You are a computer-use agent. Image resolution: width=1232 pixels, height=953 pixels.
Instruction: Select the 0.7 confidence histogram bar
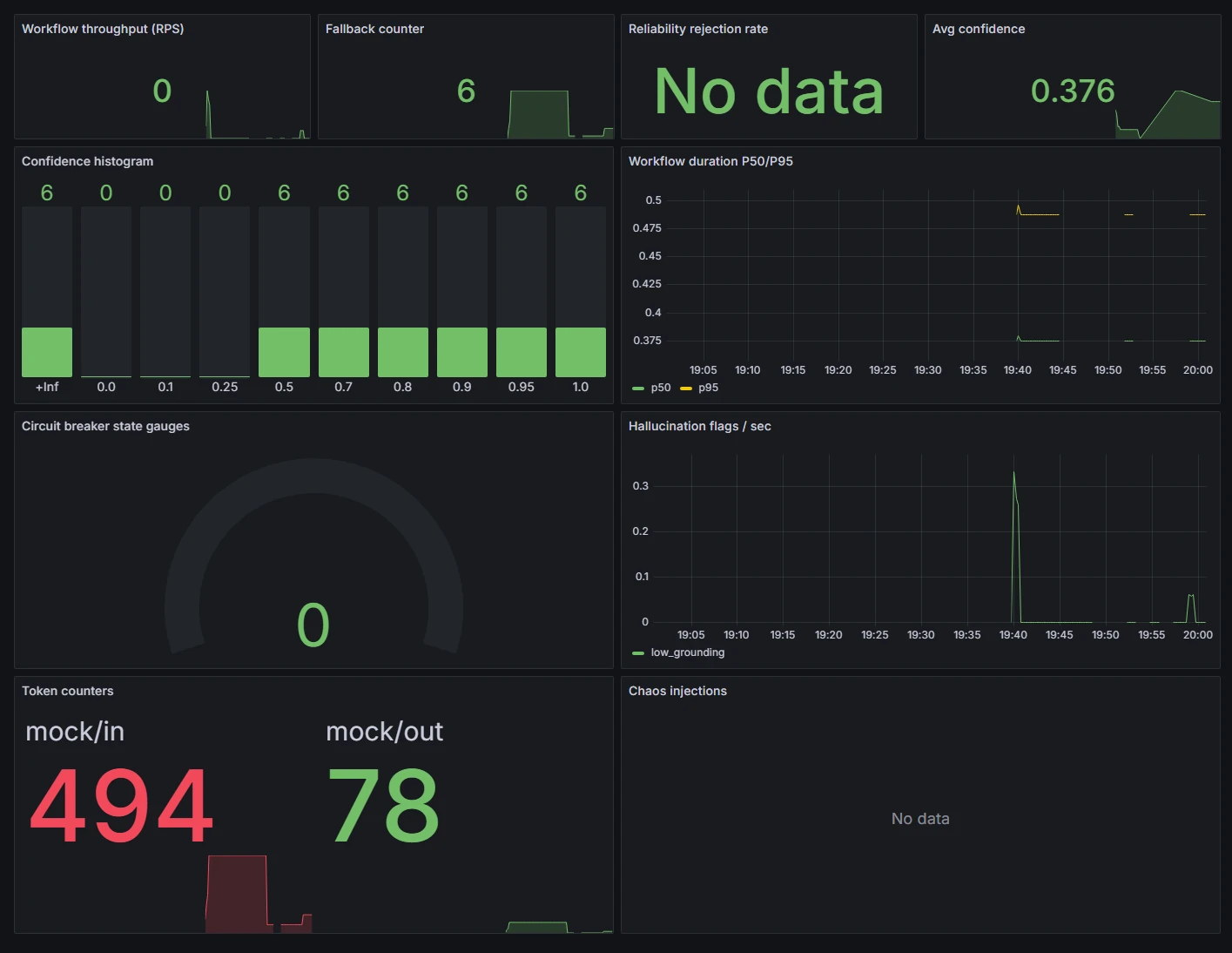(343, 352)
